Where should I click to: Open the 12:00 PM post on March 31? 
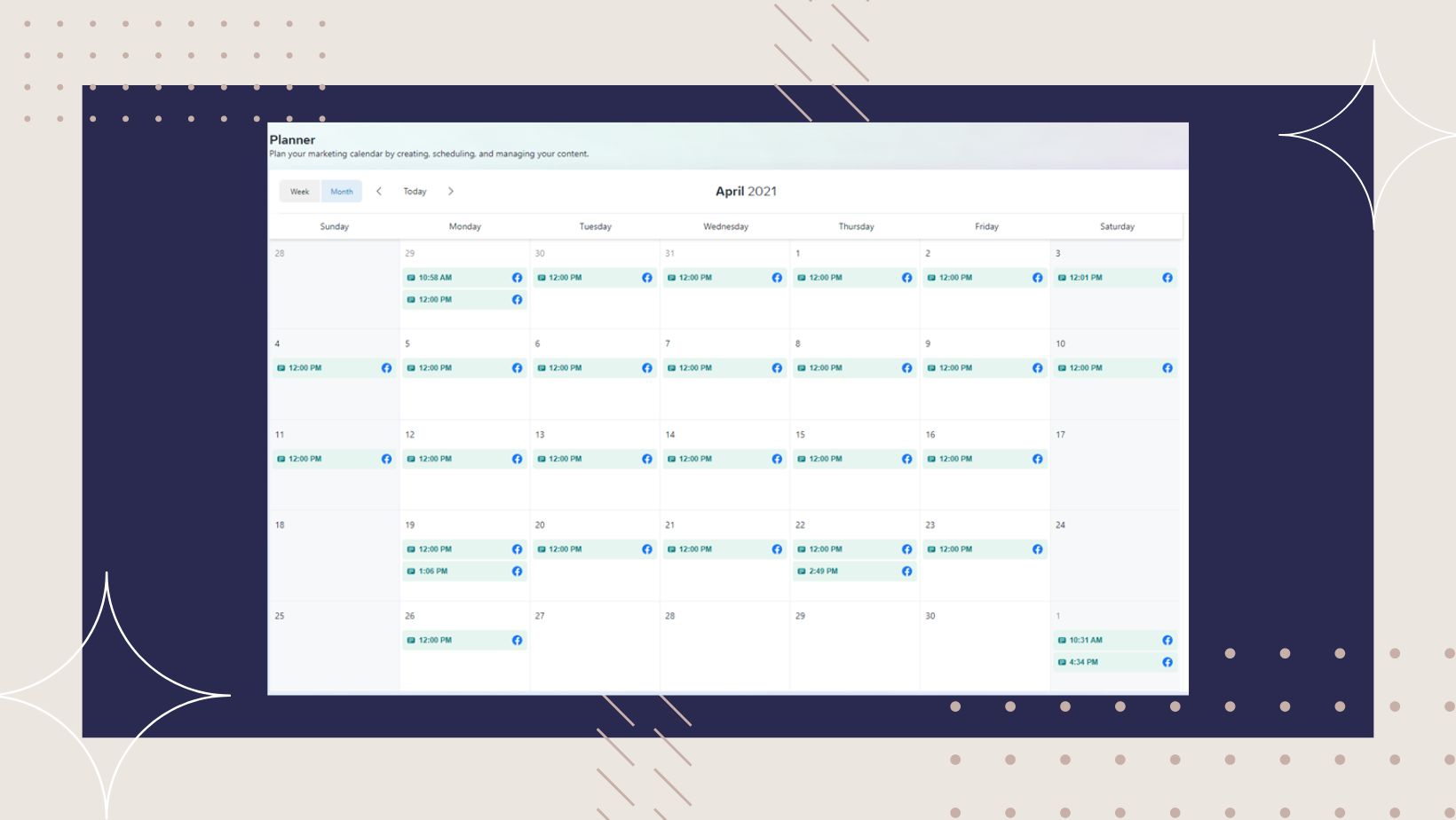coord(724,278)
